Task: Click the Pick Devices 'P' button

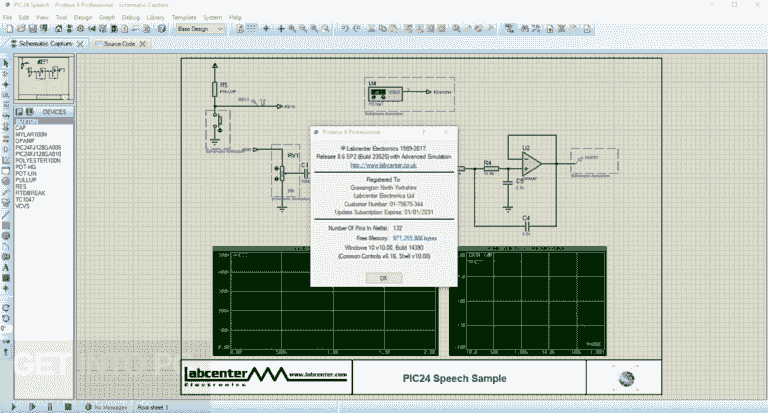Action: pos(19,112)
